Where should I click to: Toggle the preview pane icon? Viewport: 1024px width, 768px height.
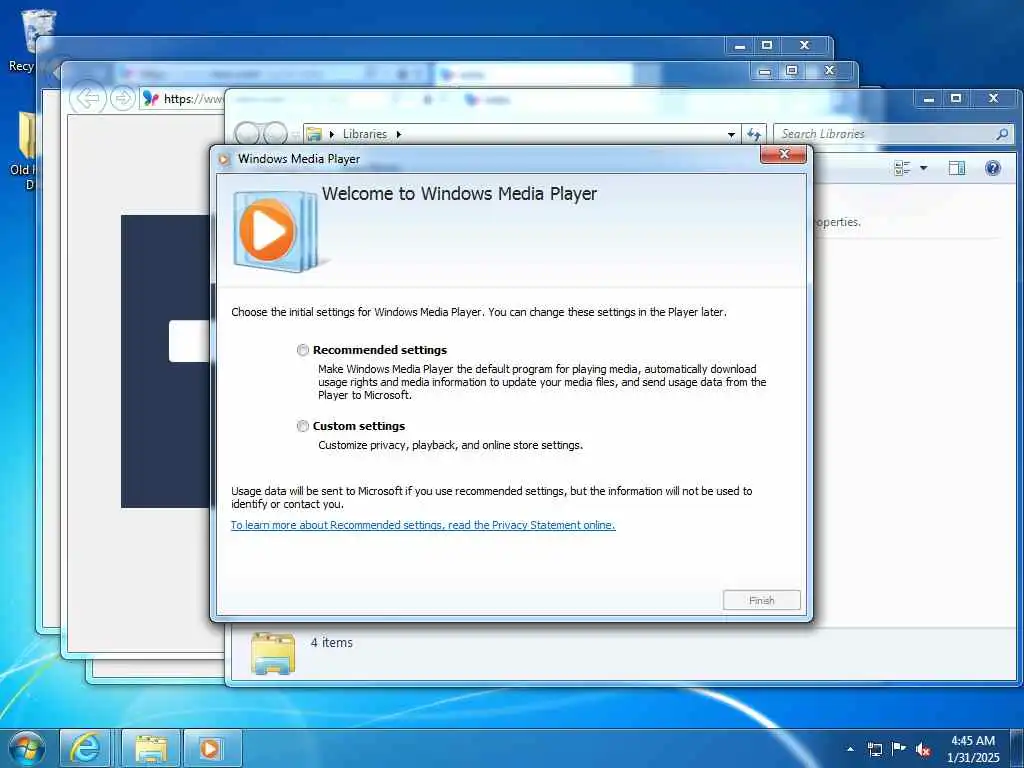point(957,168)
